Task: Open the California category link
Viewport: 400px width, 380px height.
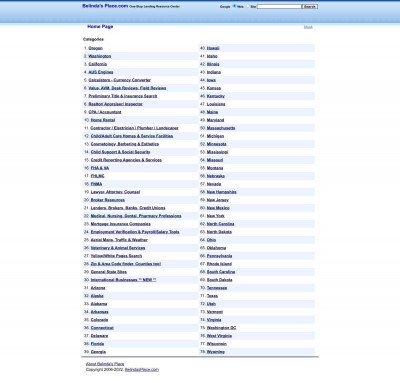Action: 98,64
